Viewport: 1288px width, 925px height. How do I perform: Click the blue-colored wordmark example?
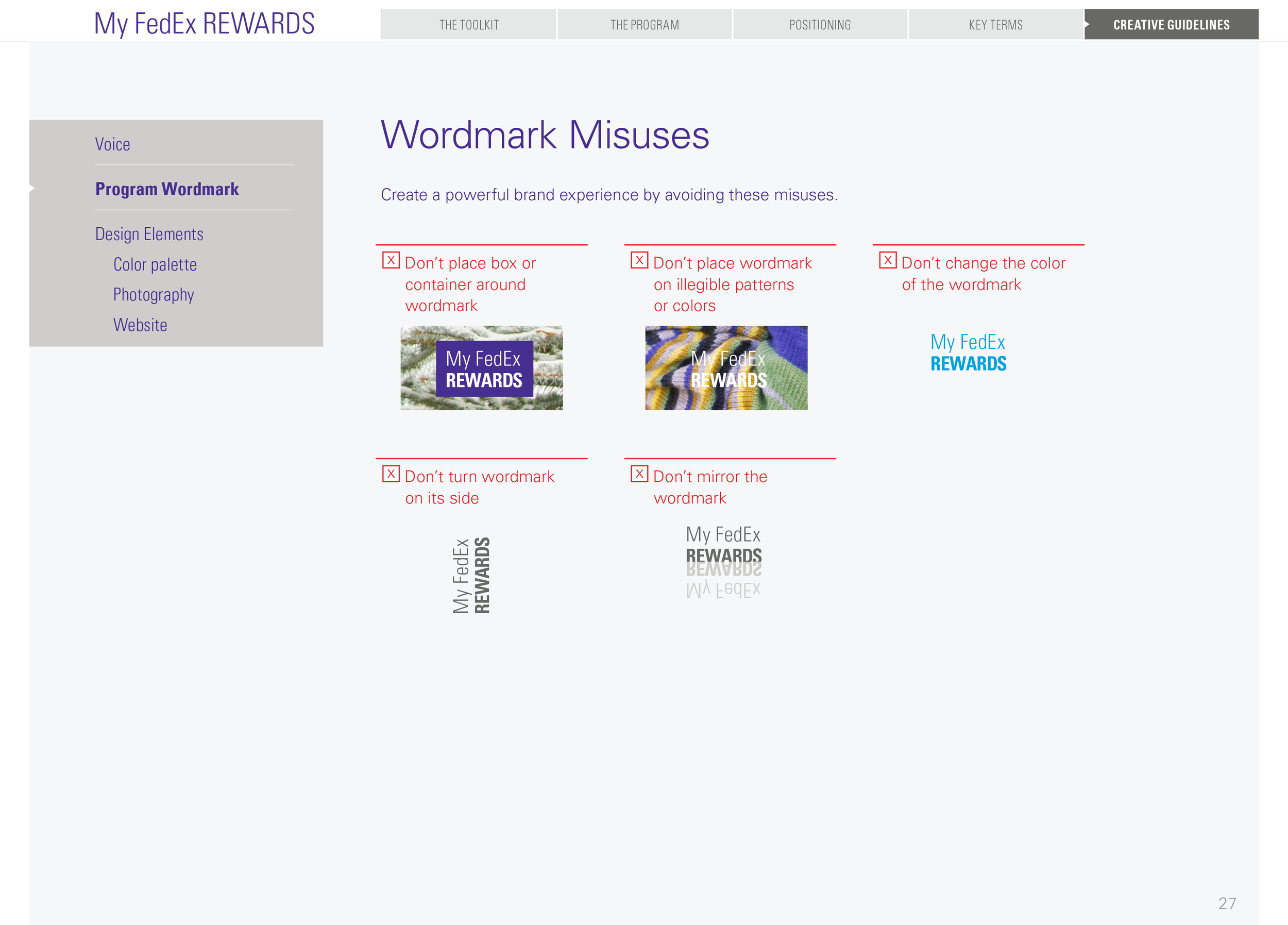pyautogui.click(x=968, y=352)
